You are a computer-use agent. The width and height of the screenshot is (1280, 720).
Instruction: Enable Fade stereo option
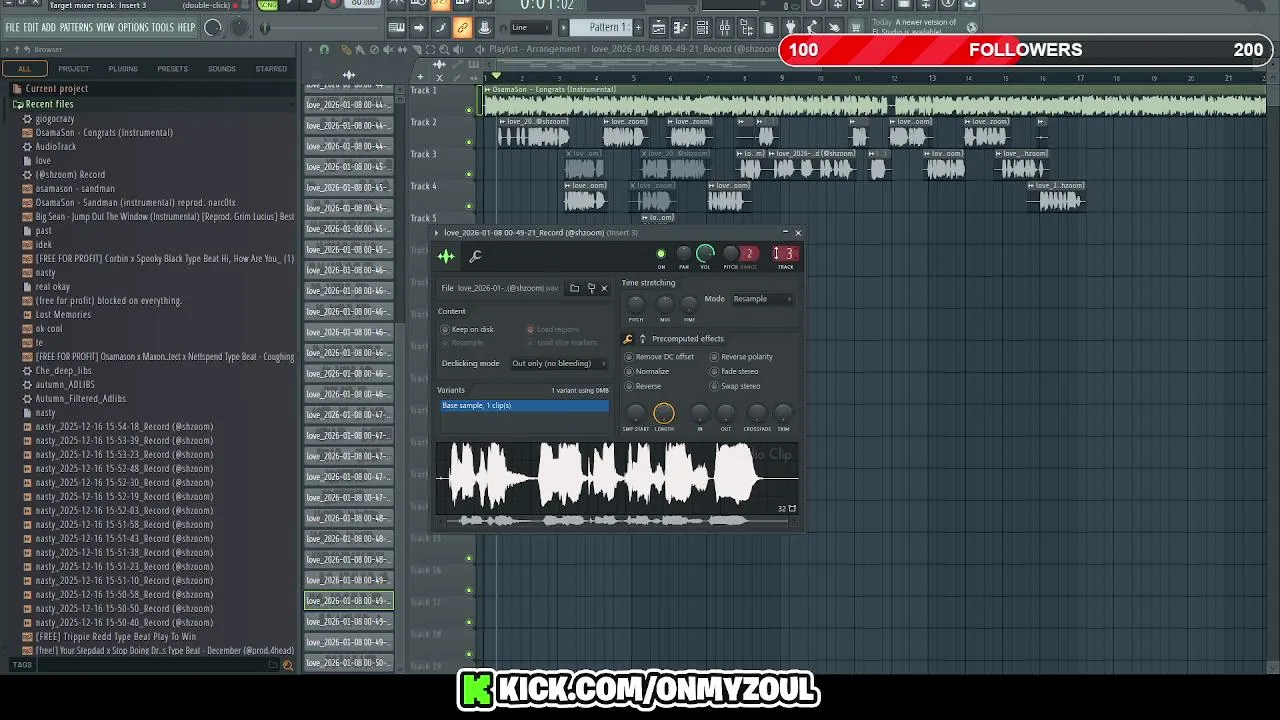[734, 372]
